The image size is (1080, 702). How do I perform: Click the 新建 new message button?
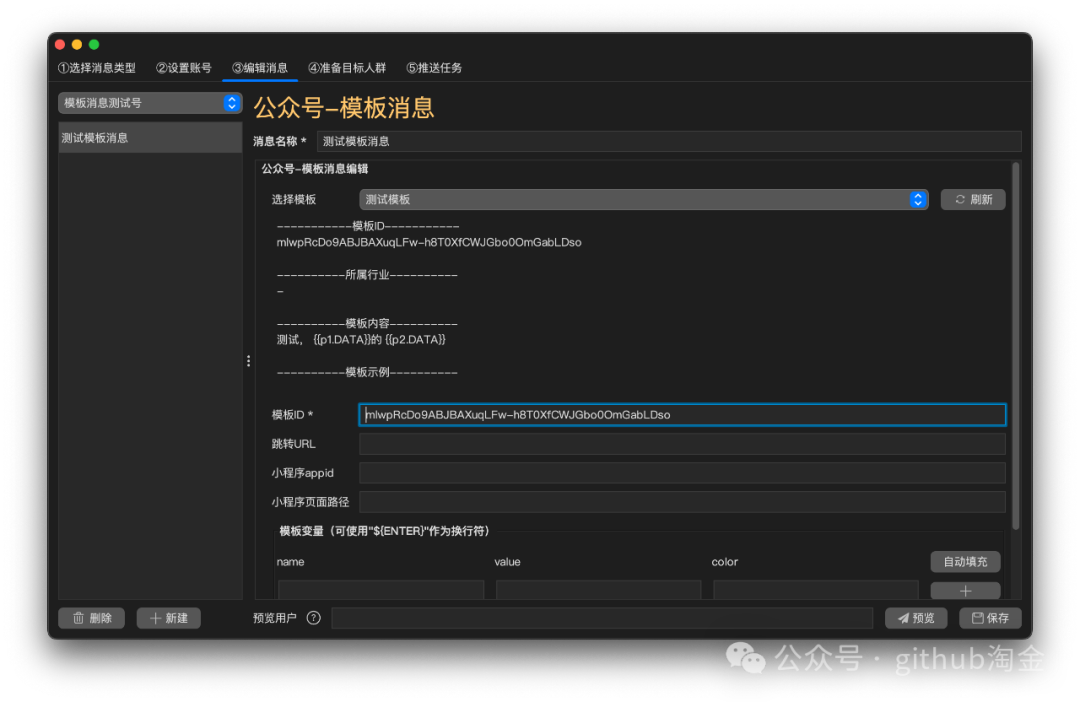click(169, 618)
